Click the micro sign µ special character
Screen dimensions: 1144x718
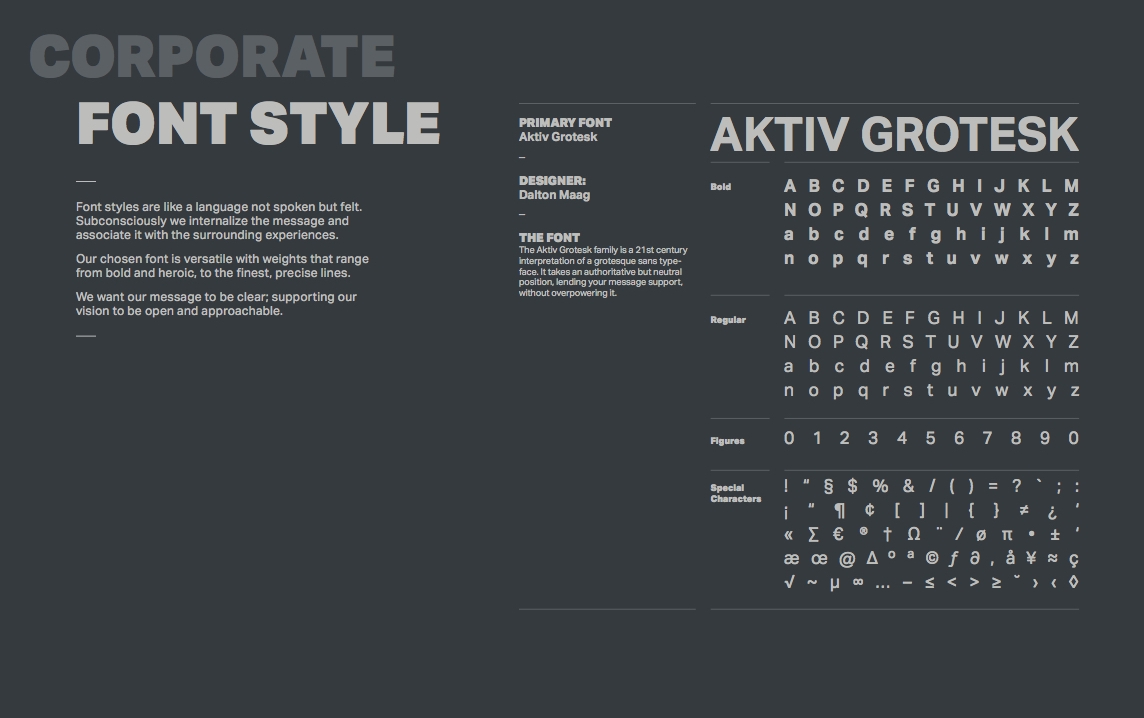[835, 584]
